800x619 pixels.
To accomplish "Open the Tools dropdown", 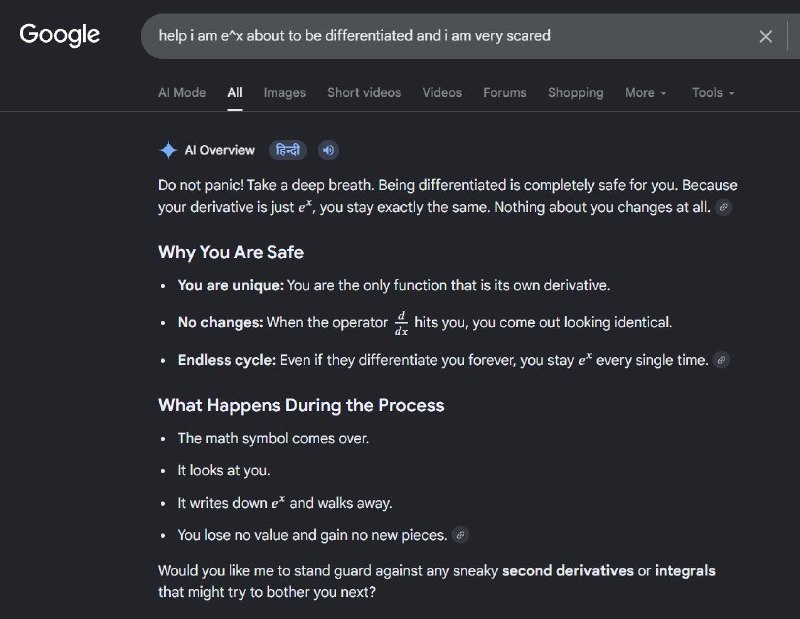I will point(713,93).
